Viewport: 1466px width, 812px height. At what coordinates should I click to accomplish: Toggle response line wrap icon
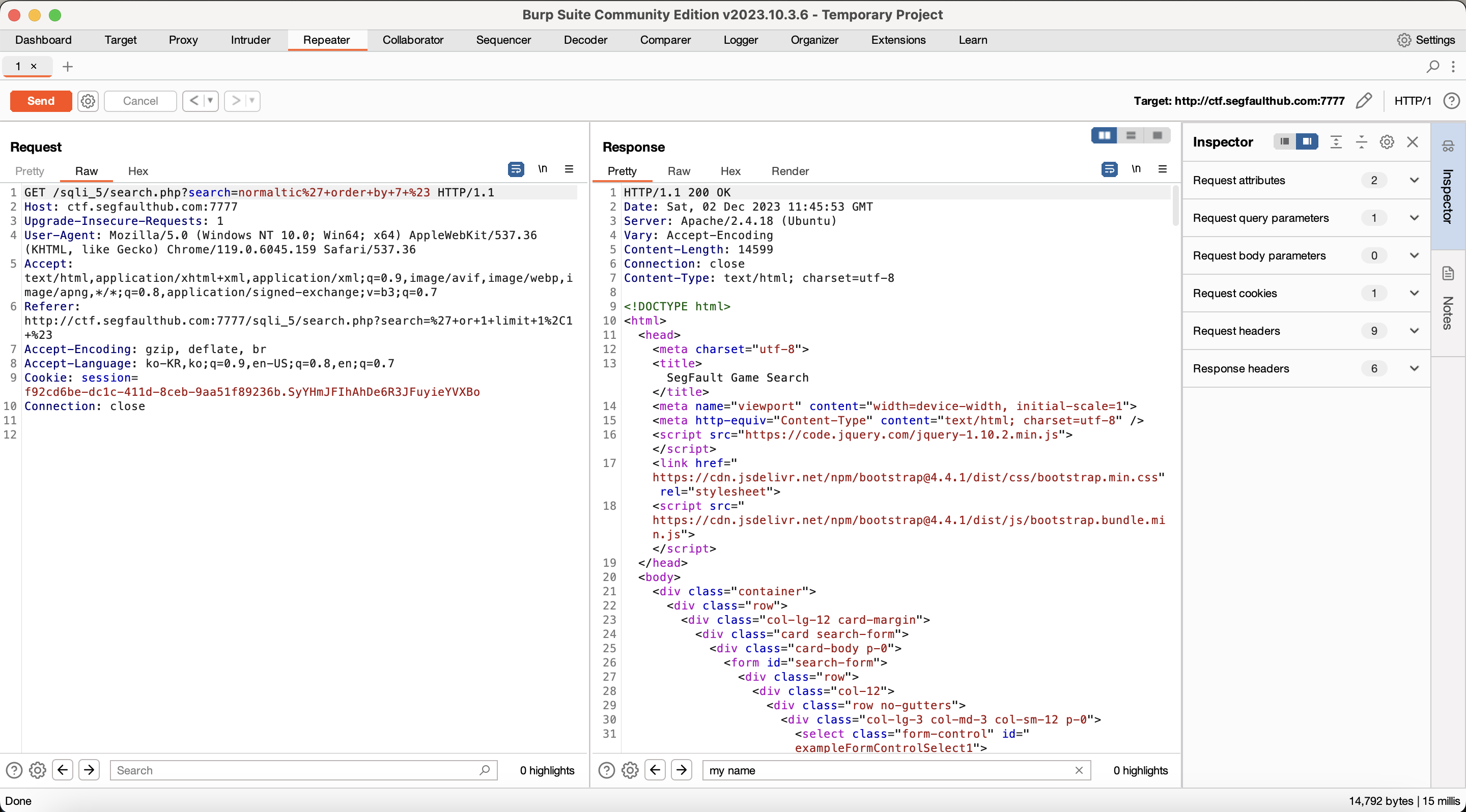(1109, 169)
